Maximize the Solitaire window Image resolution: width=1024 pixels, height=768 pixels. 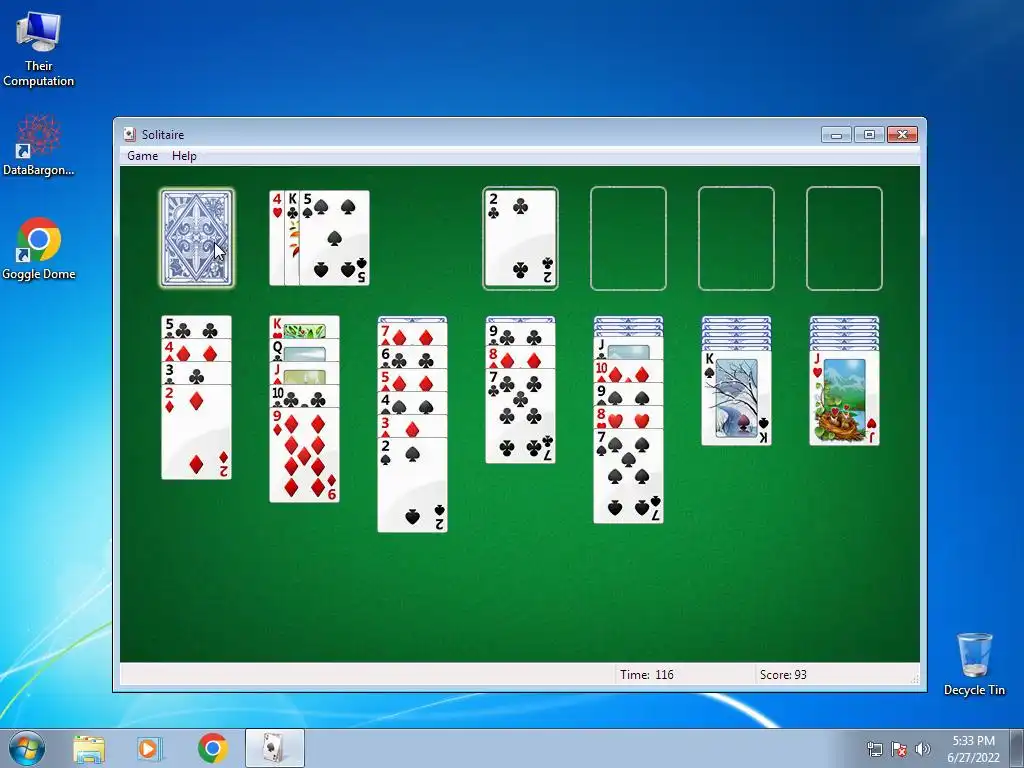pyautogui.click(x=869, y=135)
